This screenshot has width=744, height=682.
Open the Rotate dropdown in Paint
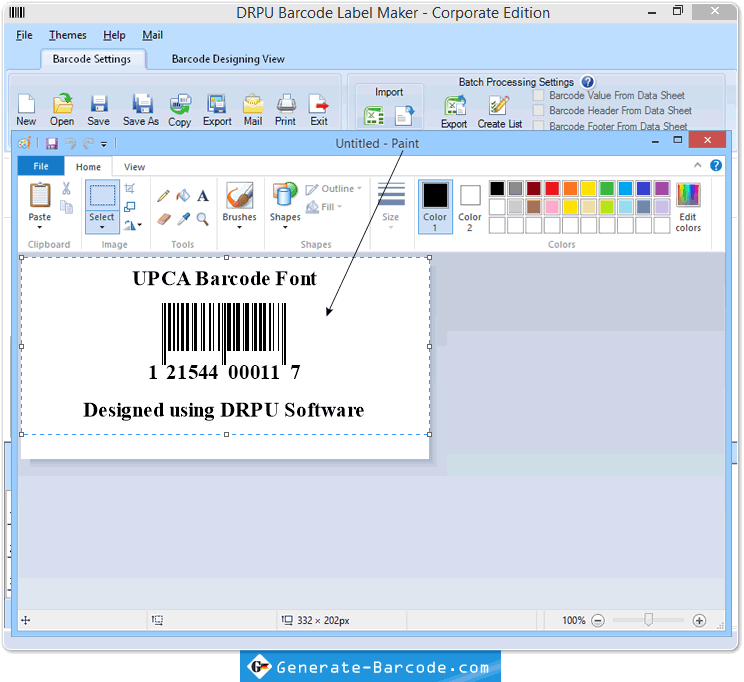tap(140, 225)
